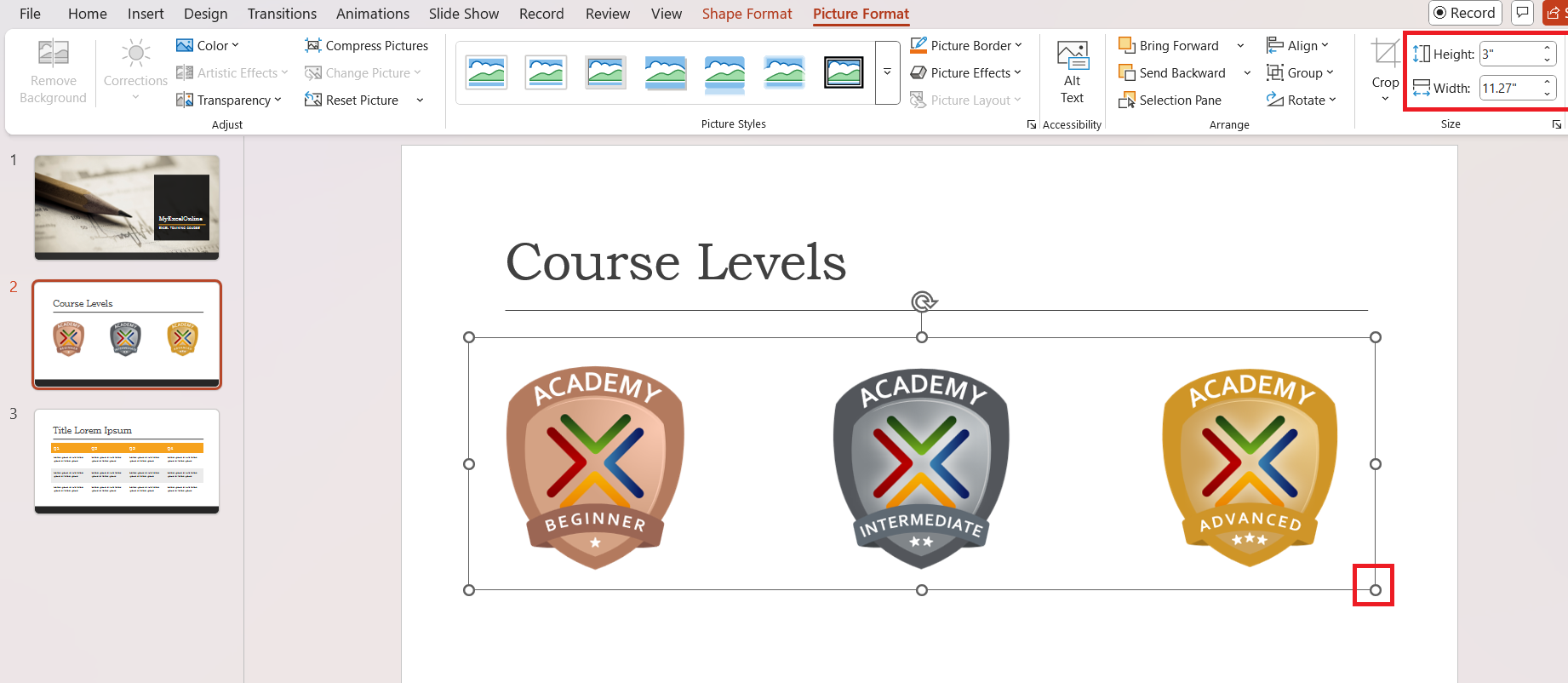Open Format Picture dialog launcher in Picture Styles

click(1032, 124)
